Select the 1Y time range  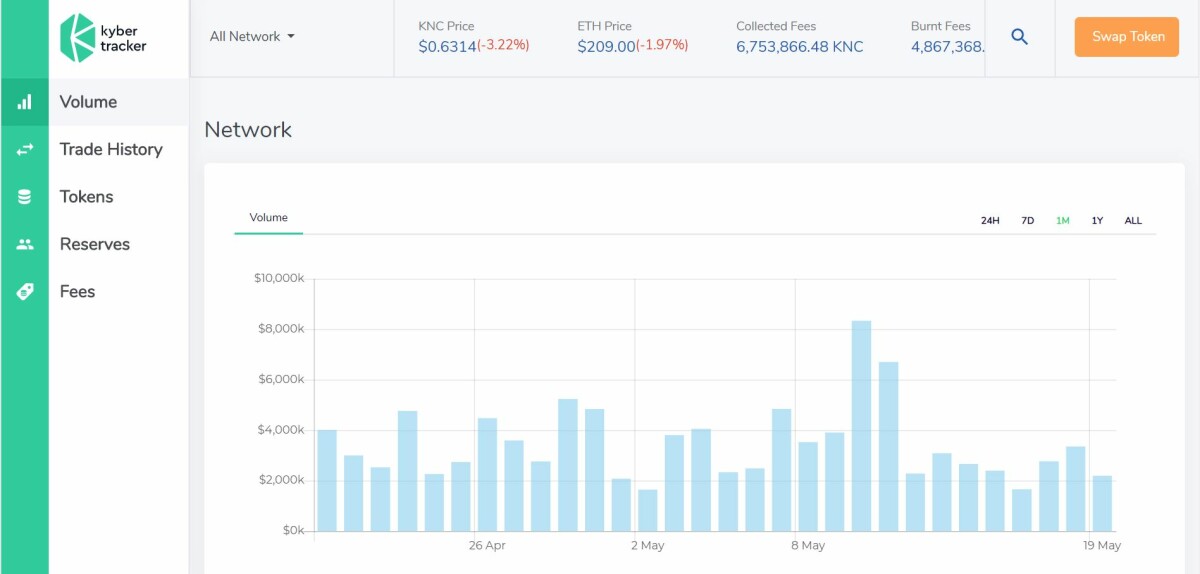click(x=1097, y=221)
